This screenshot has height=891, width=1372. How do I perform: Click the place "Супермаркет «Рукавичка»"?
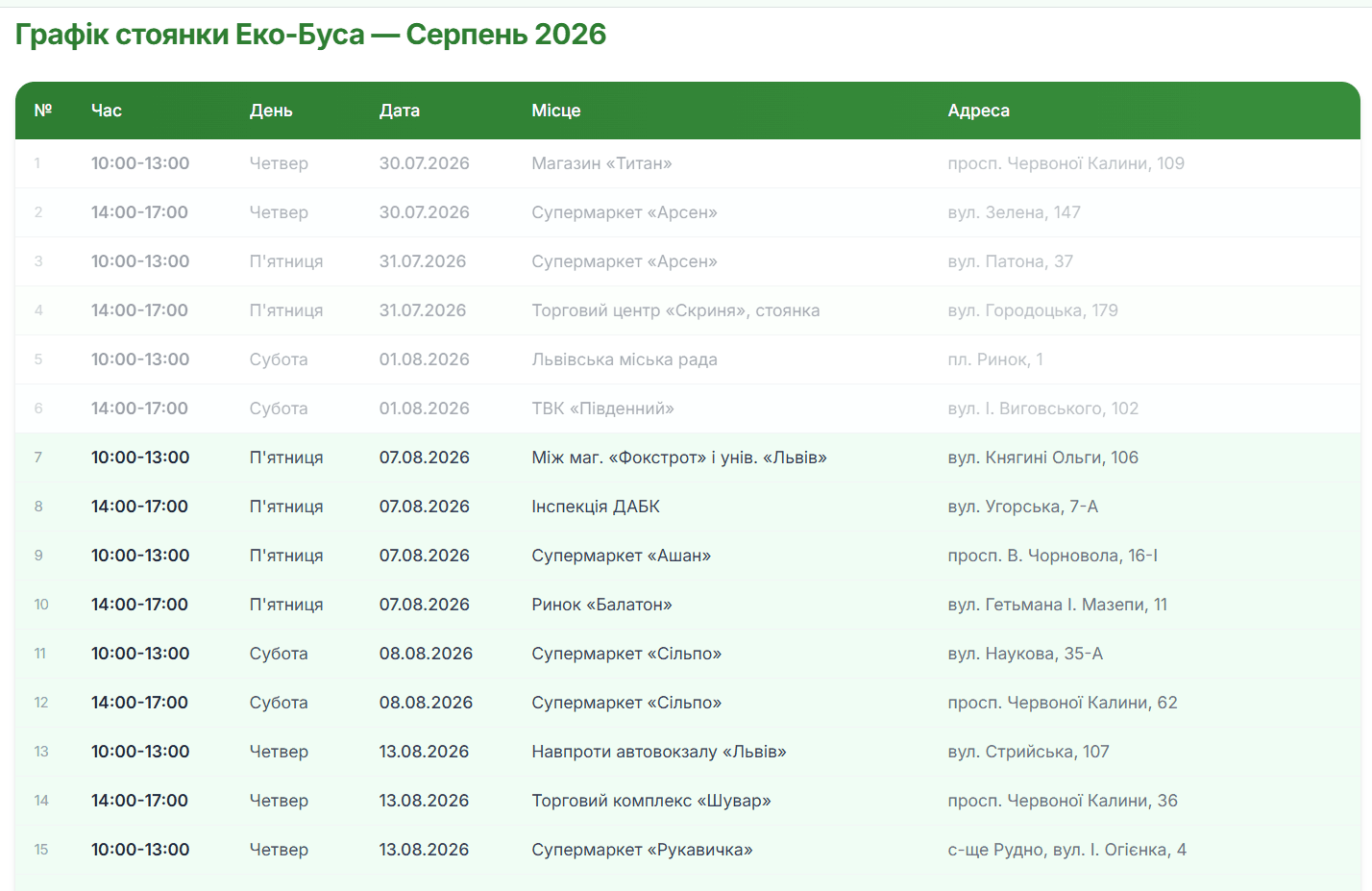(643, 850)
